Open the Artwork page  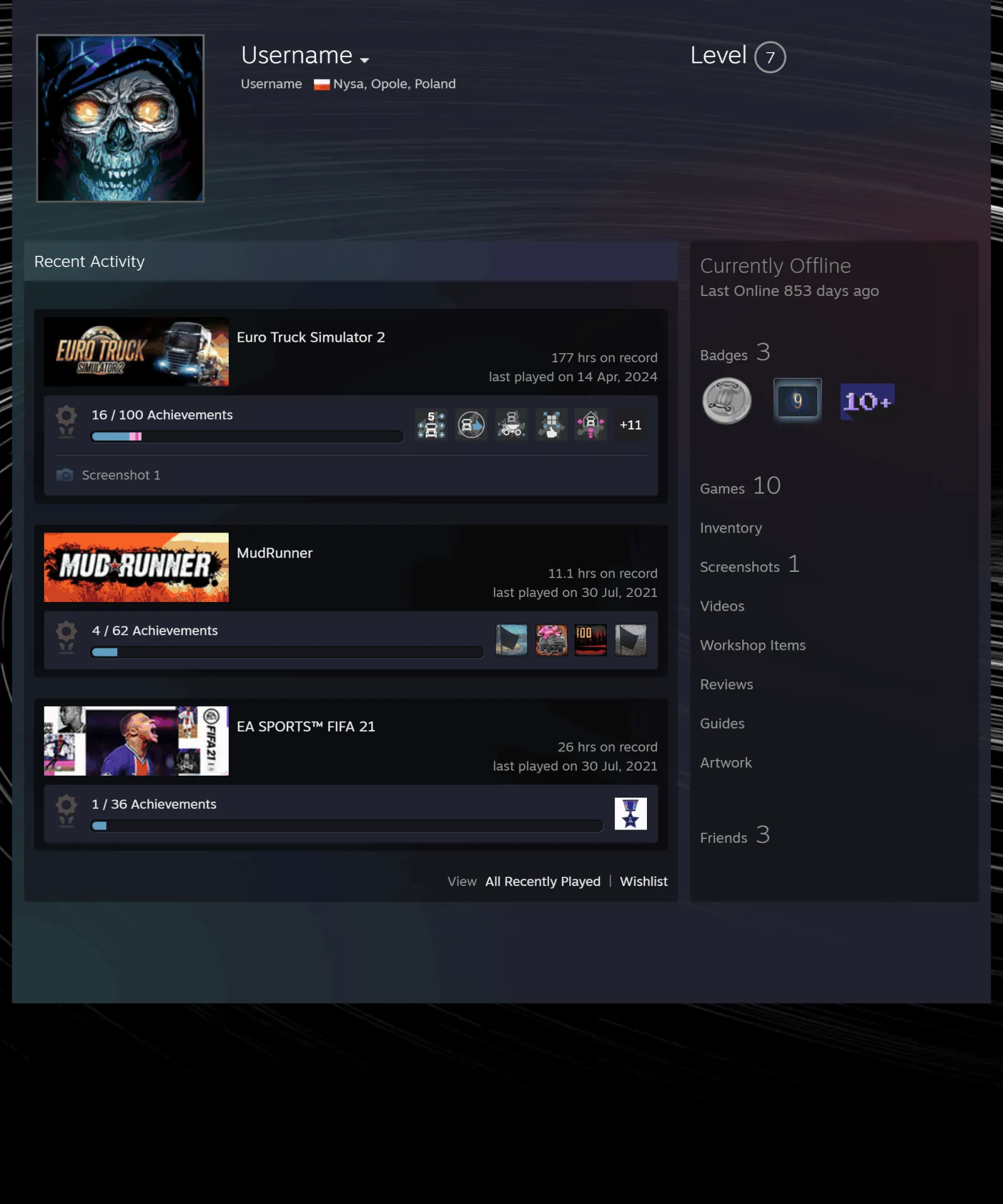click(726, 763)
